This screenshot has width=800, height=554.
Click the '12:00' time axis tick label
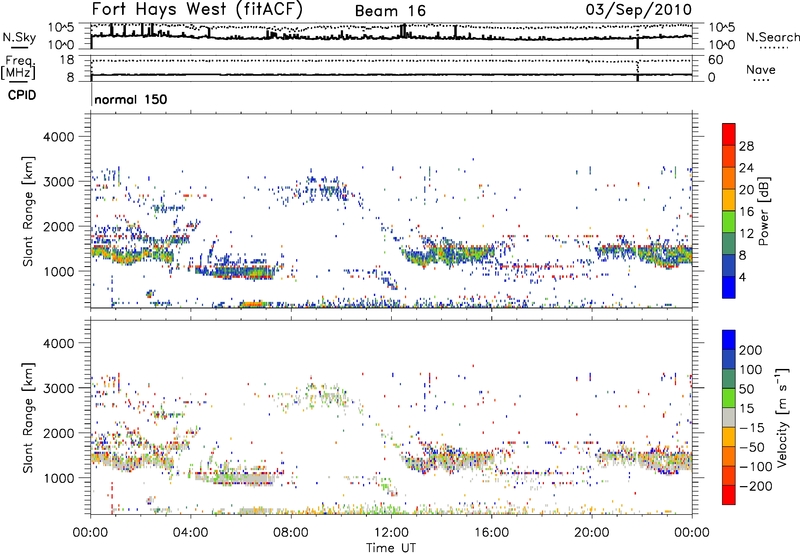tap(391, 533)
